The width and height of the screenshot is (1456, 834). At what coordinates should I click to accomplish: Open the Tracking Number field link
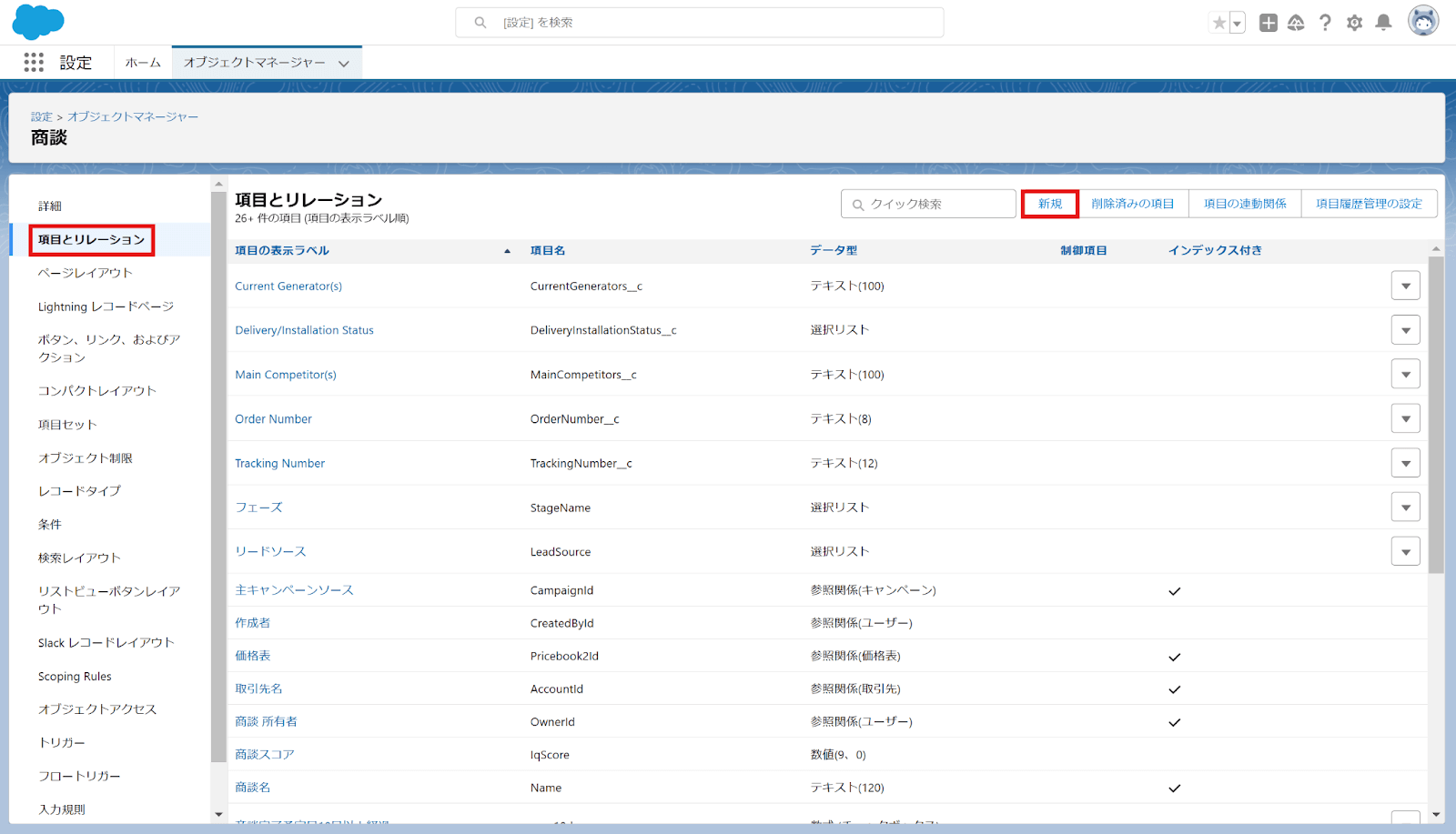tap(279, 463)
